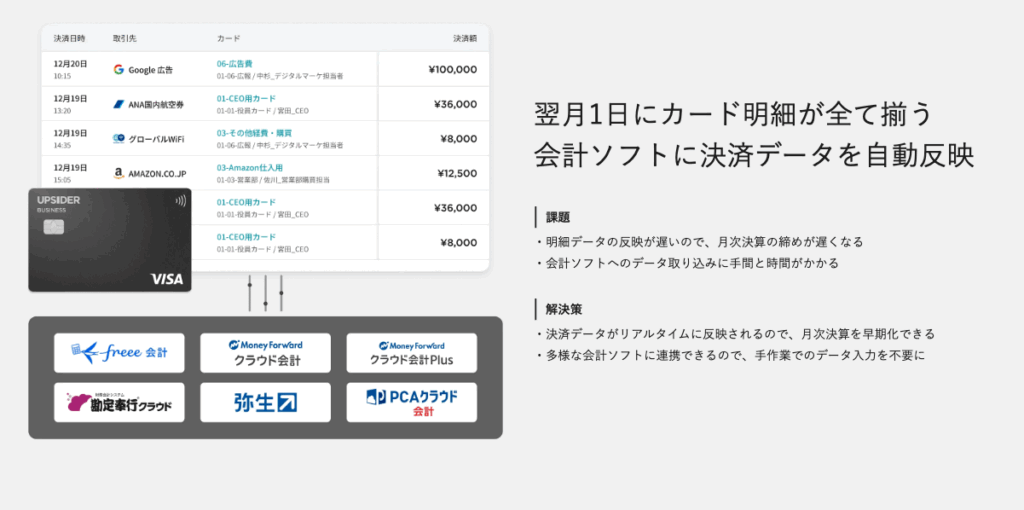Click the 決済額 column header
This screenshot has width=1024, height=510.
pos(464,38)
